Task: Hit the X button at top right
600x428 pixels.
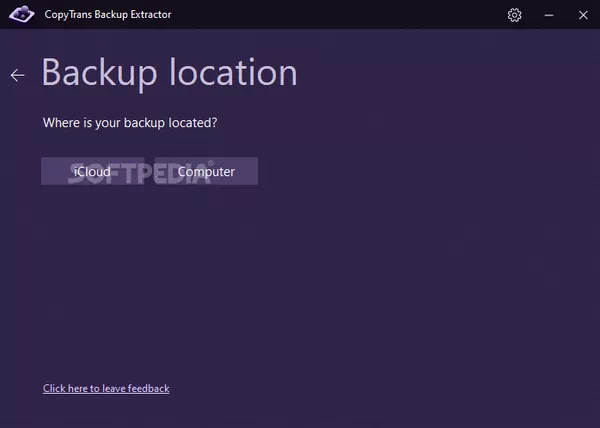Action: pos(583,15)
